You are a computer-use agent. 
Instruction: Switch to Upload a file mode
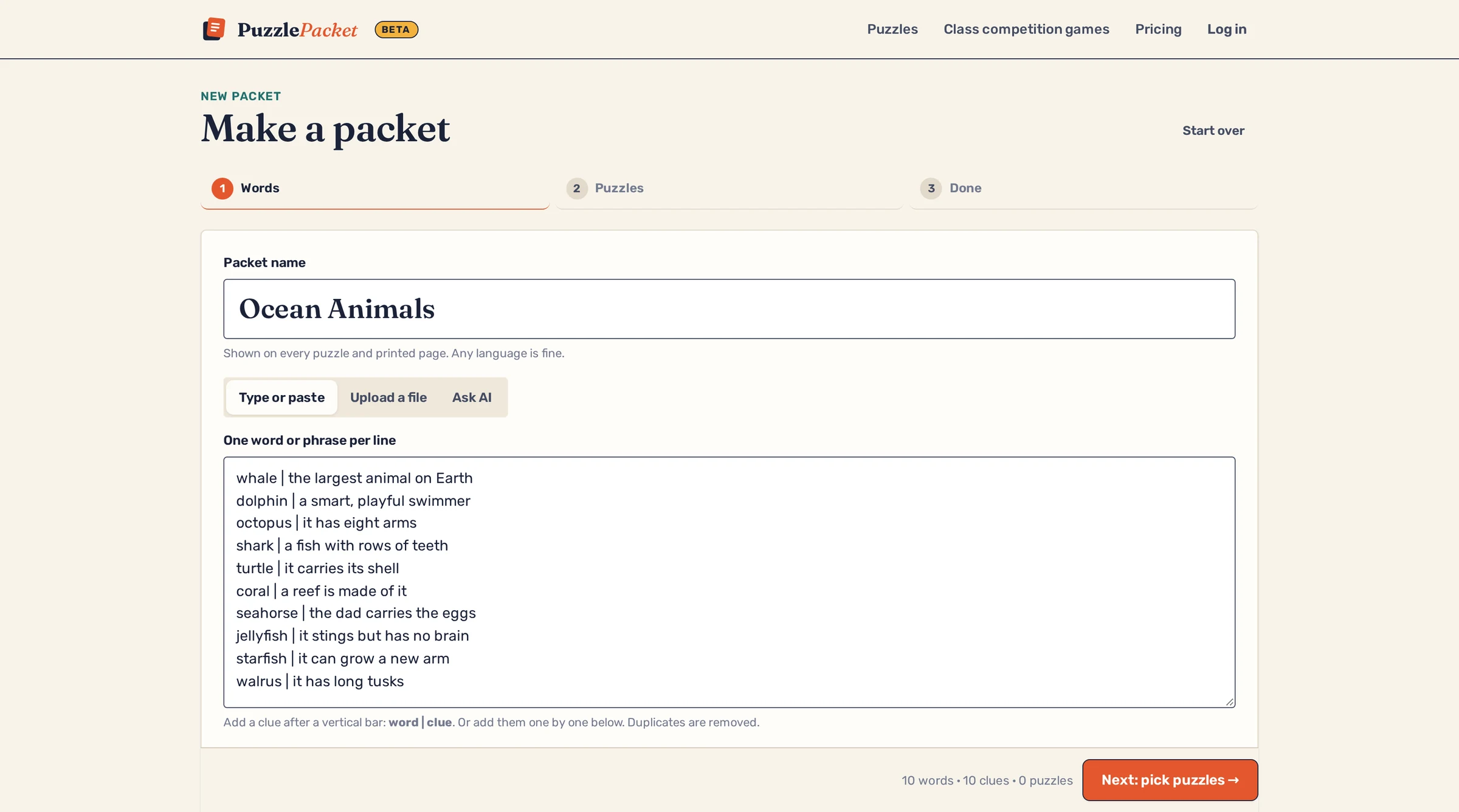tap(388, 397)
